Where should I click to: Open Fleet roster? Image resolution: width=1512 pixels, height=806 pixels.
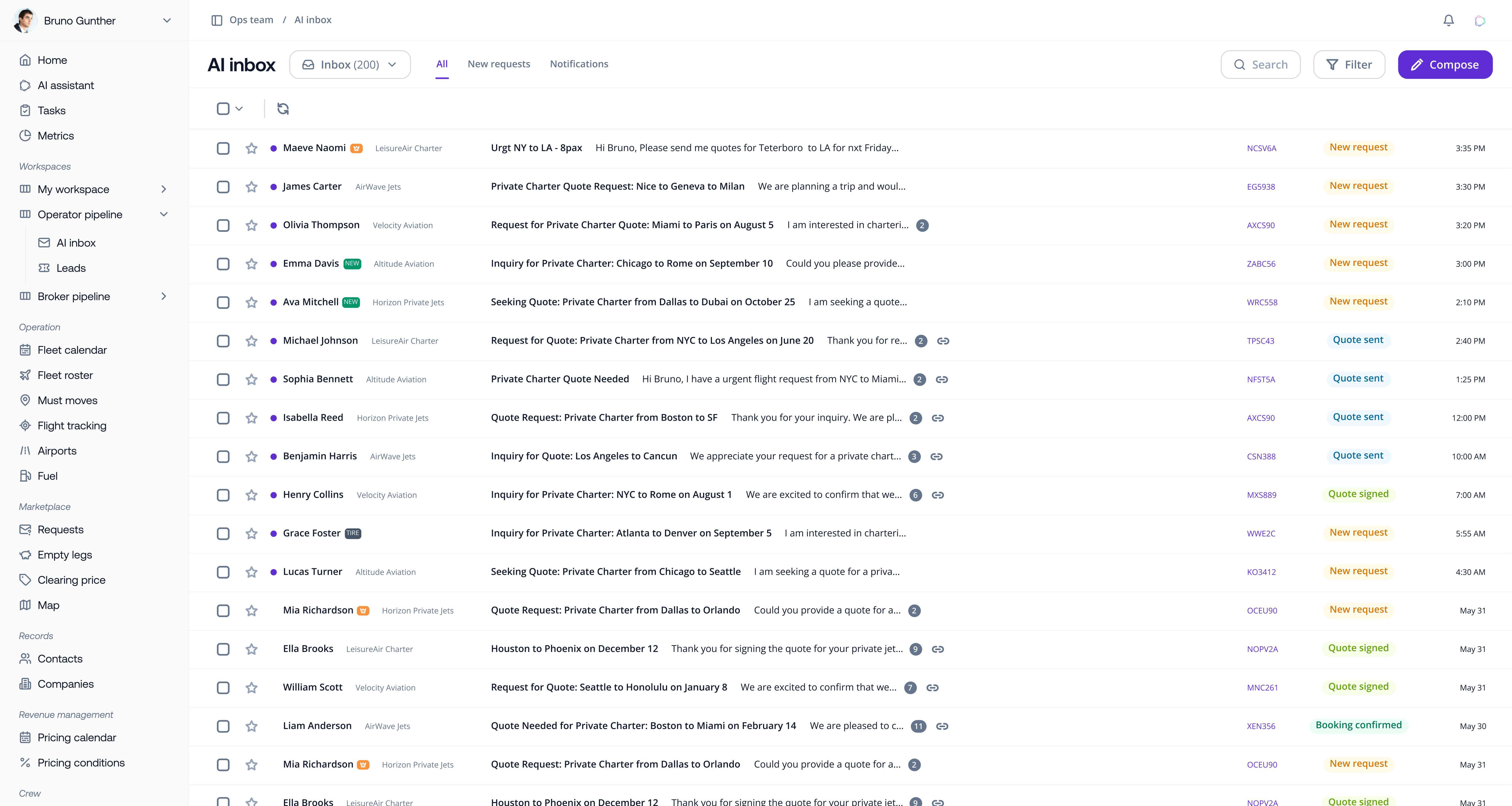(x=56, y=375)
